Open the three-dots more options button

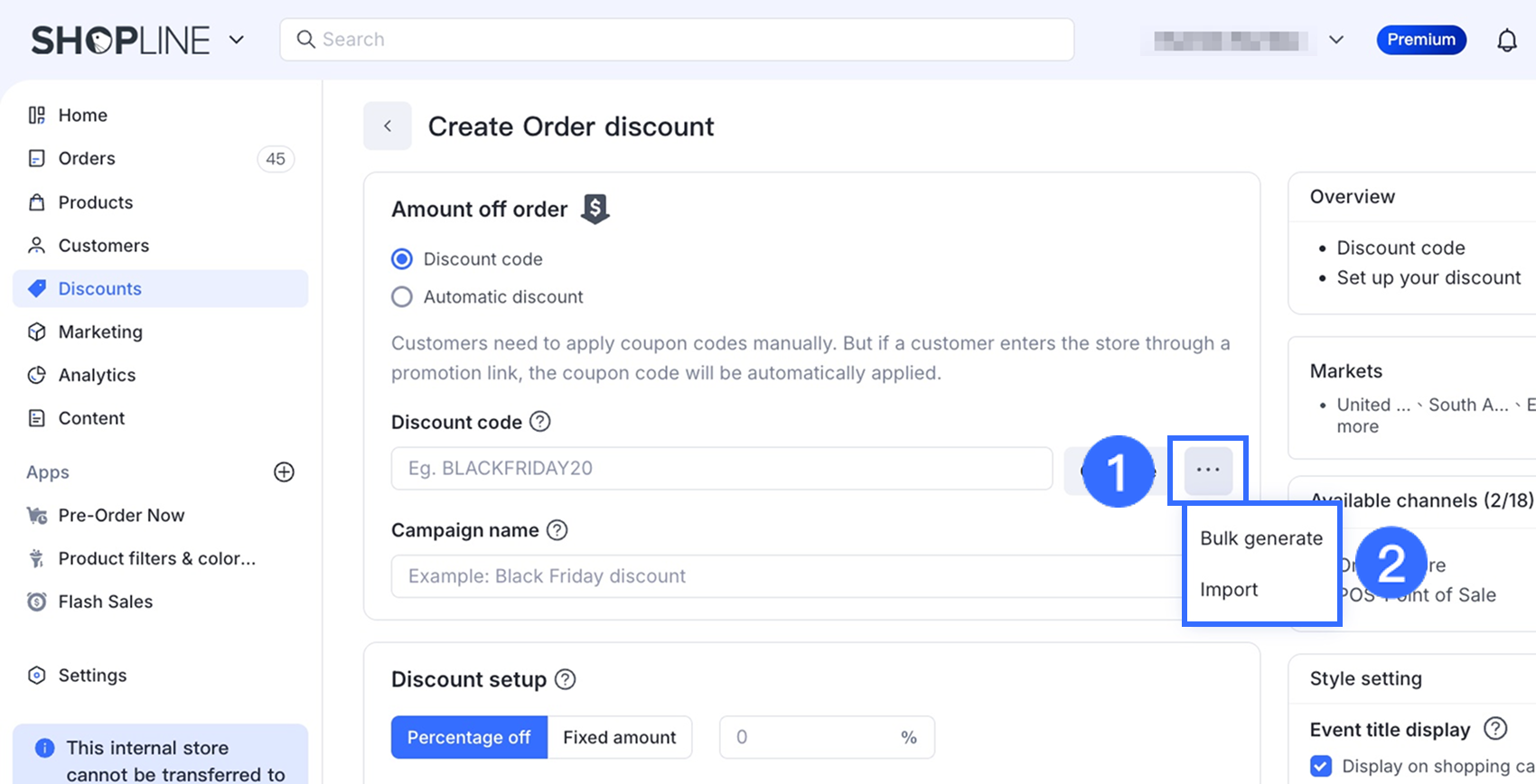coord(1208,470)
